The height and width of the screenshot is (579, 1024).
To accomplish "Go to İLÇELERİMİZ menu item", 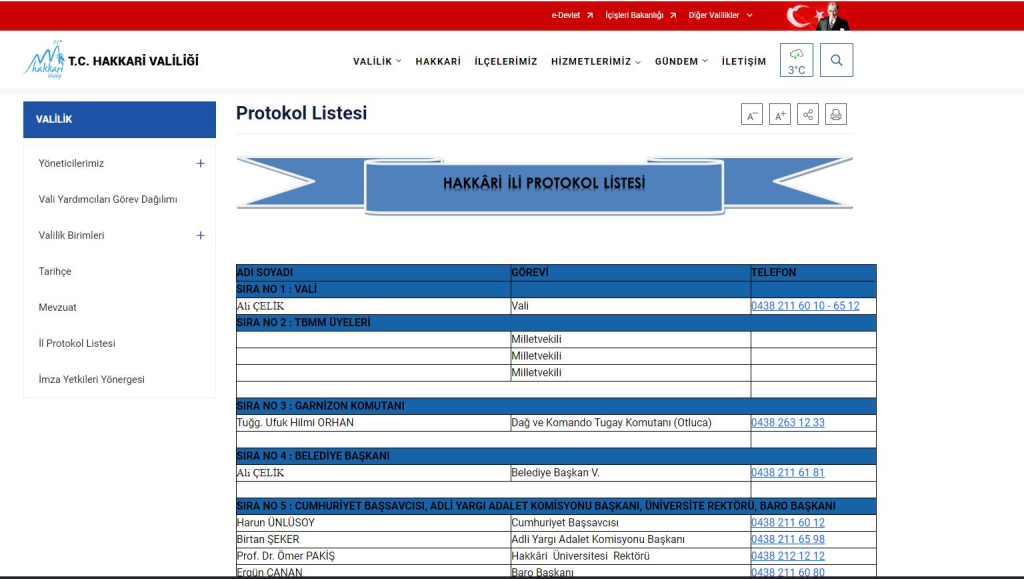I will (505, 61).
